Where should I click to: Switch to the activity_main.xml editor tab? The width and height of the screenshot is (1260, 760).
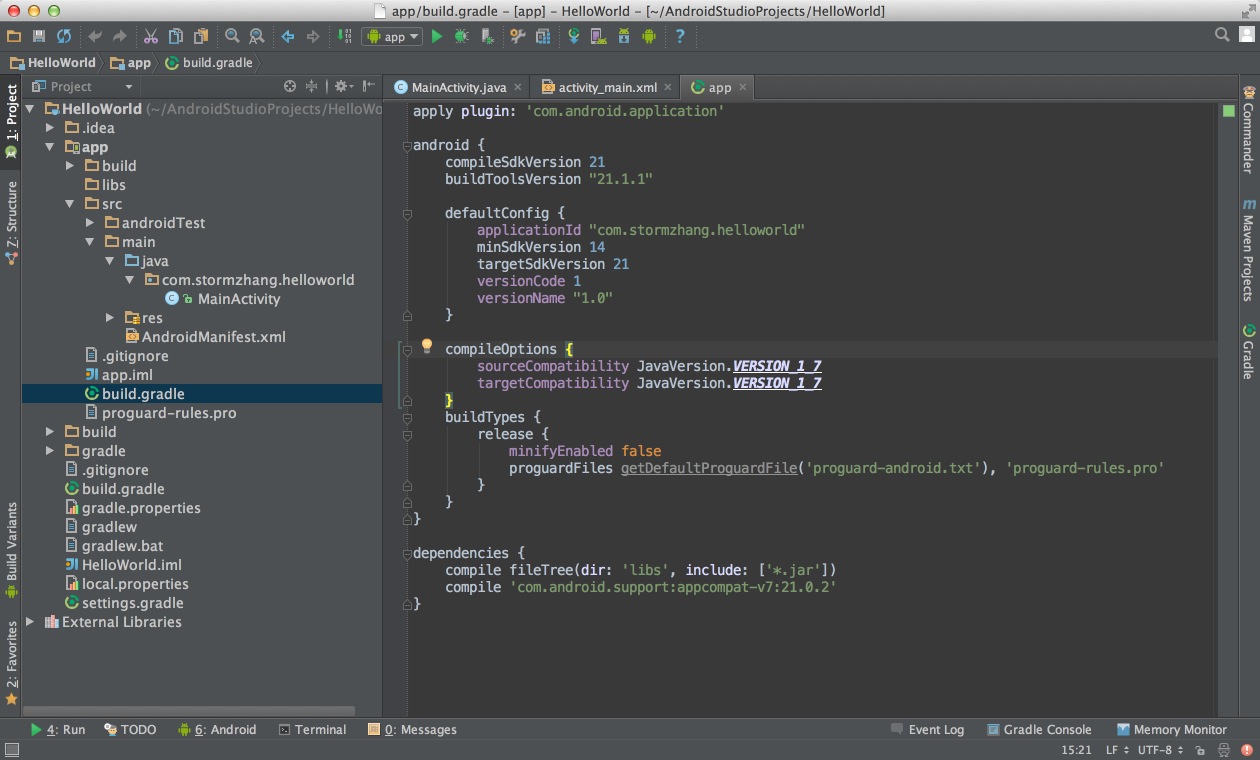tap(607, 87)
